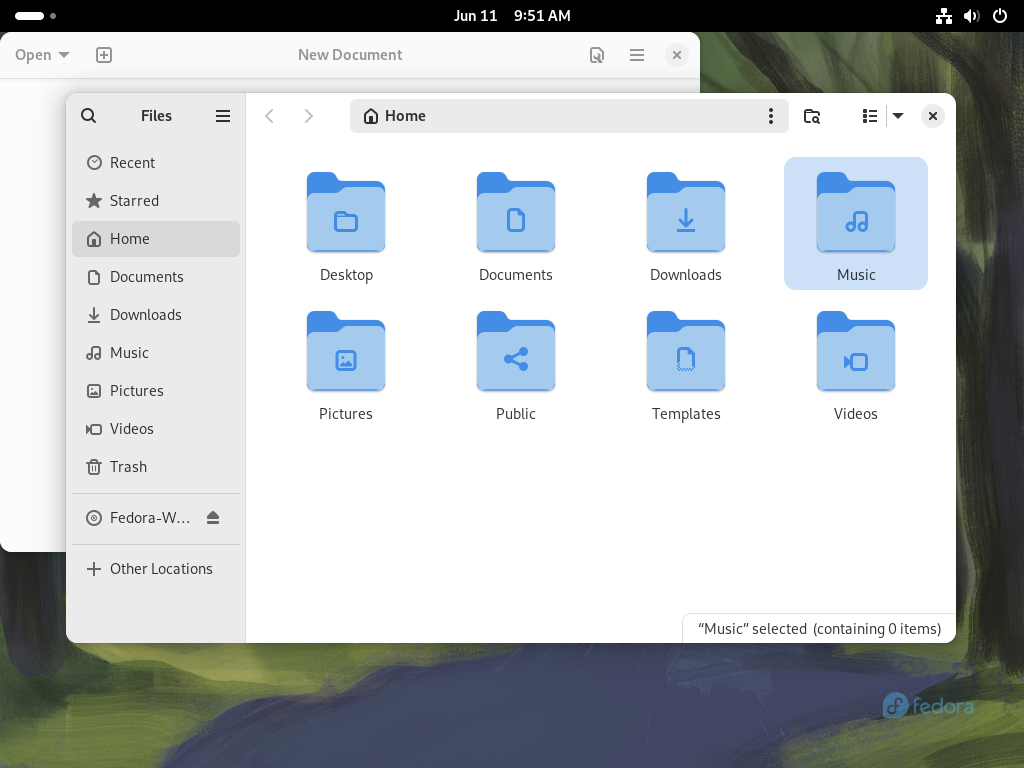
Task: Open the Open dropdown in text editor
Action: coord(42,55)
